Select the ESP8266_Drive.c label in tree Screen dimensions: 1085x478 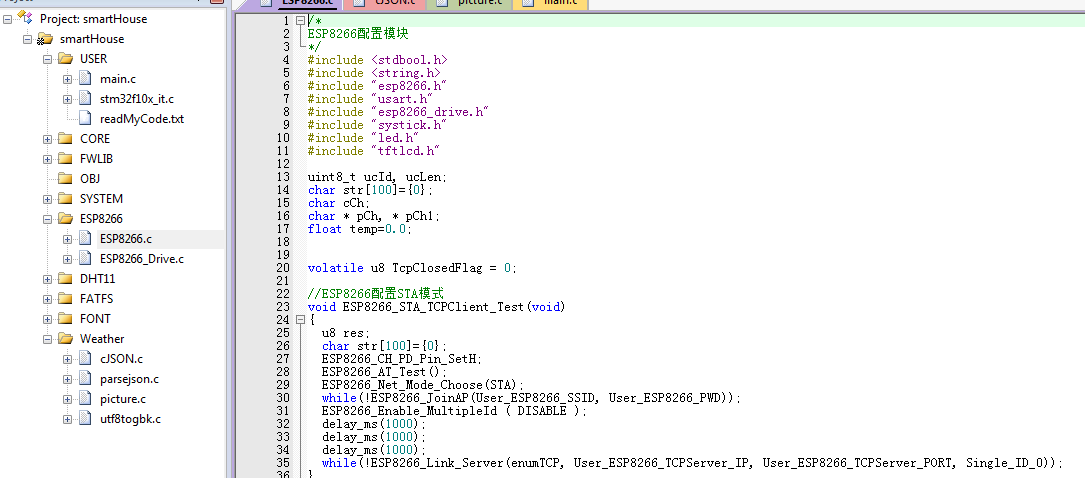142,259
